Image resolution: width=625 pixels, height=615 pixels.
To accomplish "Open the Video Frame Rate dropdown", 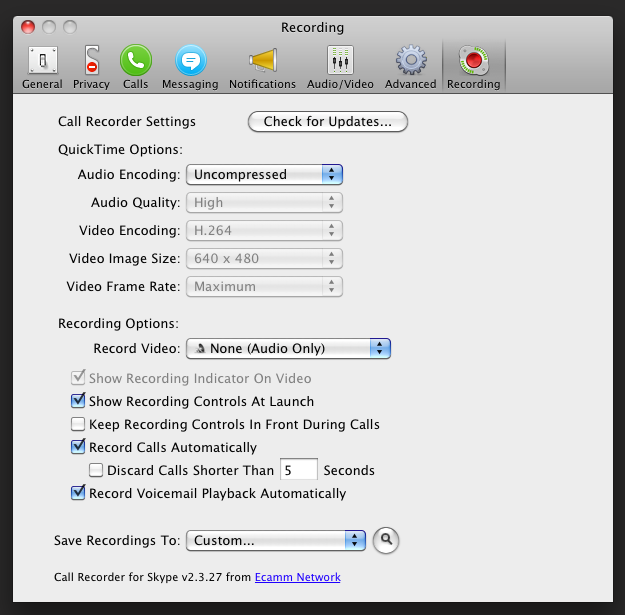I will coord(264,286).
